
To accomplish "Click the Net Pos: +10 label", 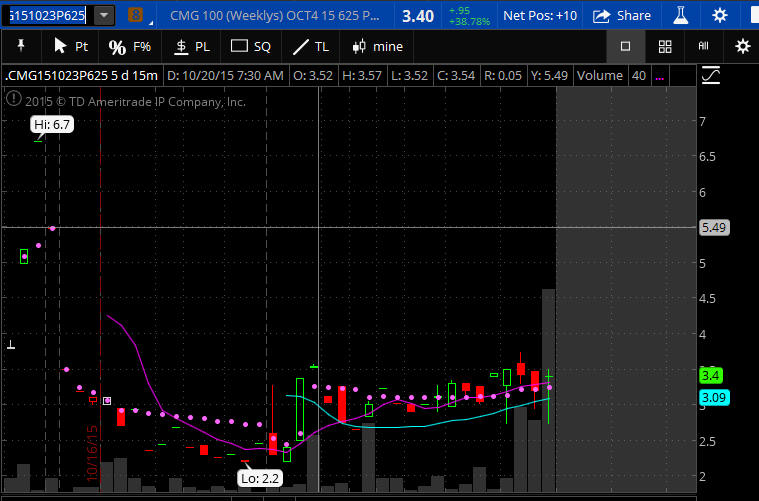I will pos(540,16).
